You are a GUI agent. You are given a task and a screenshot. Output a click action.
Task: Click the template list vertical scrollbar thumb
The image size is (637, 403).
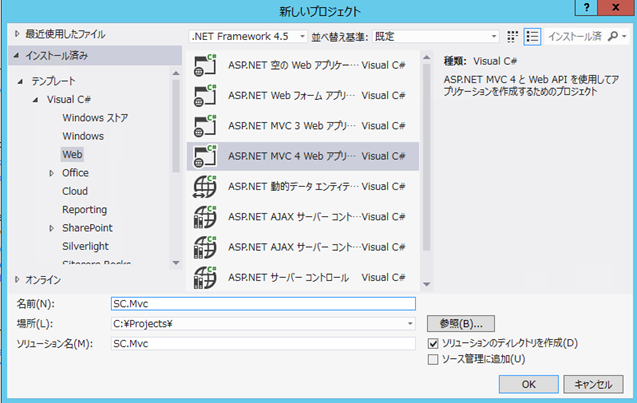click(426, 157)
